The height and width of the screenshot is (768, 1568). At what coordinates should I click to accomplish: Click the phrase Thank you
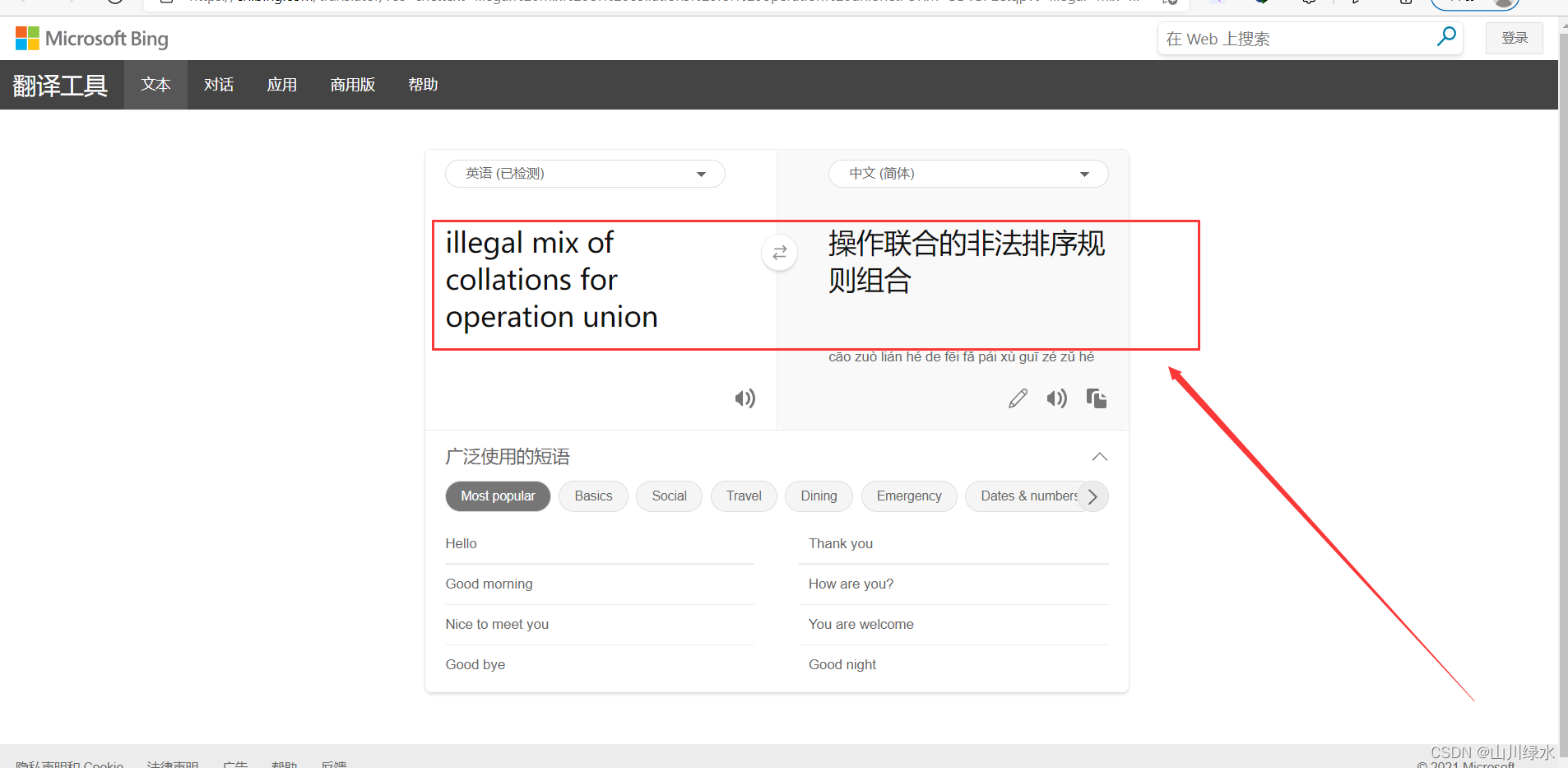coord(840,543)
